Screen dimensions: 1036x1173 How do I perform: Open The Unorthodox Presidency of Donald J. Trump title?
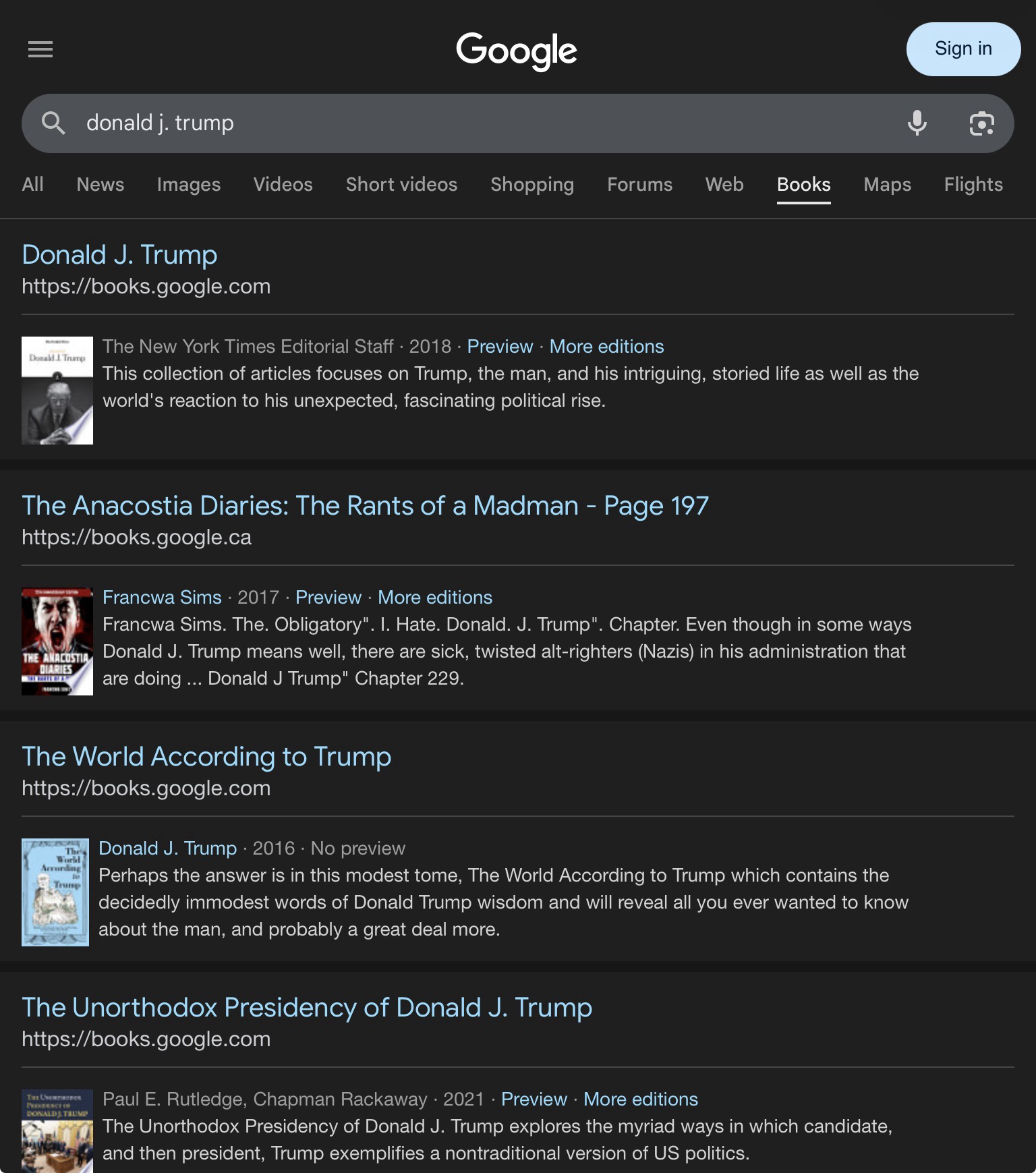307,1007
